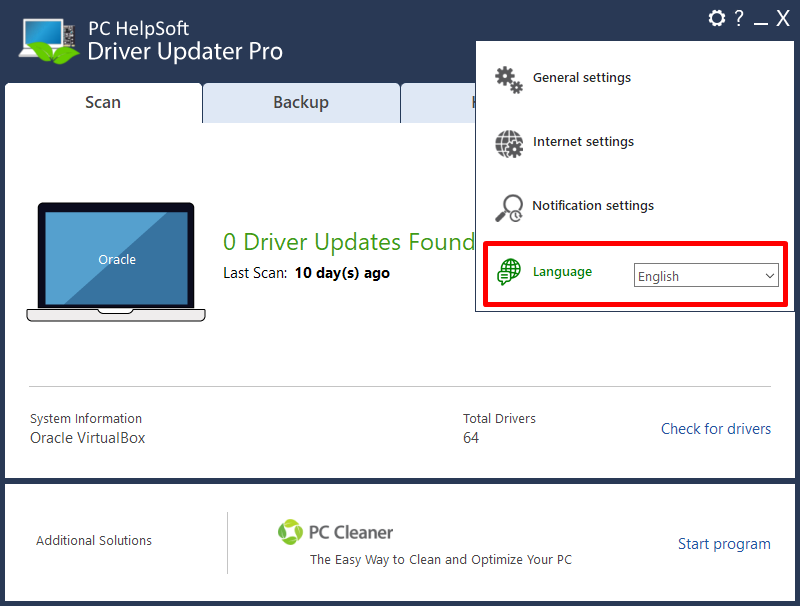
Task: Click the Language globe speech icon
Action: pyautogui.click(x=509, y=271)
